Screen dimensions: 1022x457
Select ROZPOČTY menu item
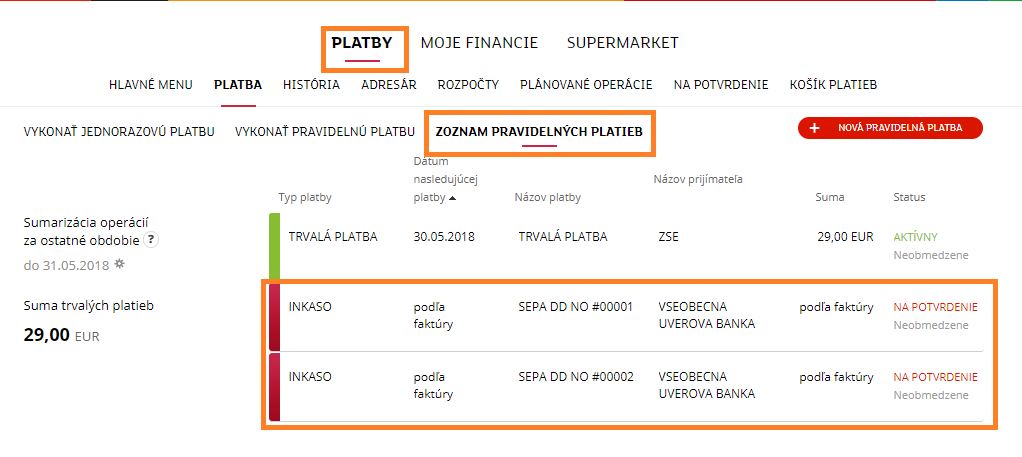[x=468, y=85]
